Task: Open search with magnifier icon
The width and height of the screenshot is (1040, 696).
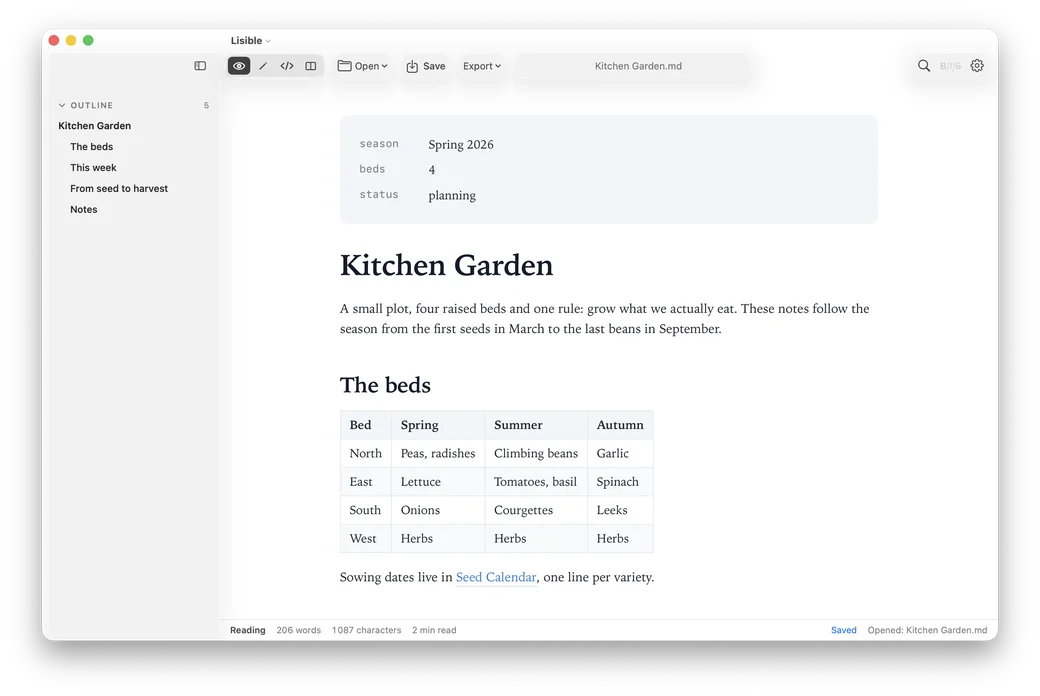Action: [x=924, y=66]
